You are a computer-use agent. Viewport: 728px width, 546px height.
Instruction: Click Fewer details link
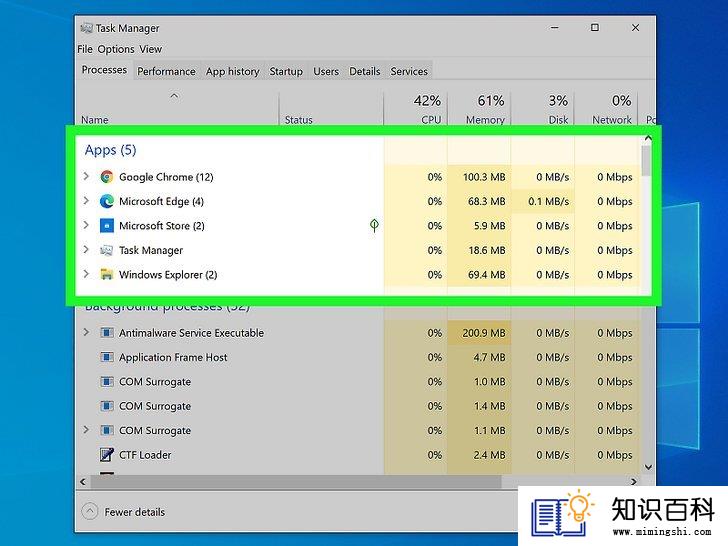[135, 512]
